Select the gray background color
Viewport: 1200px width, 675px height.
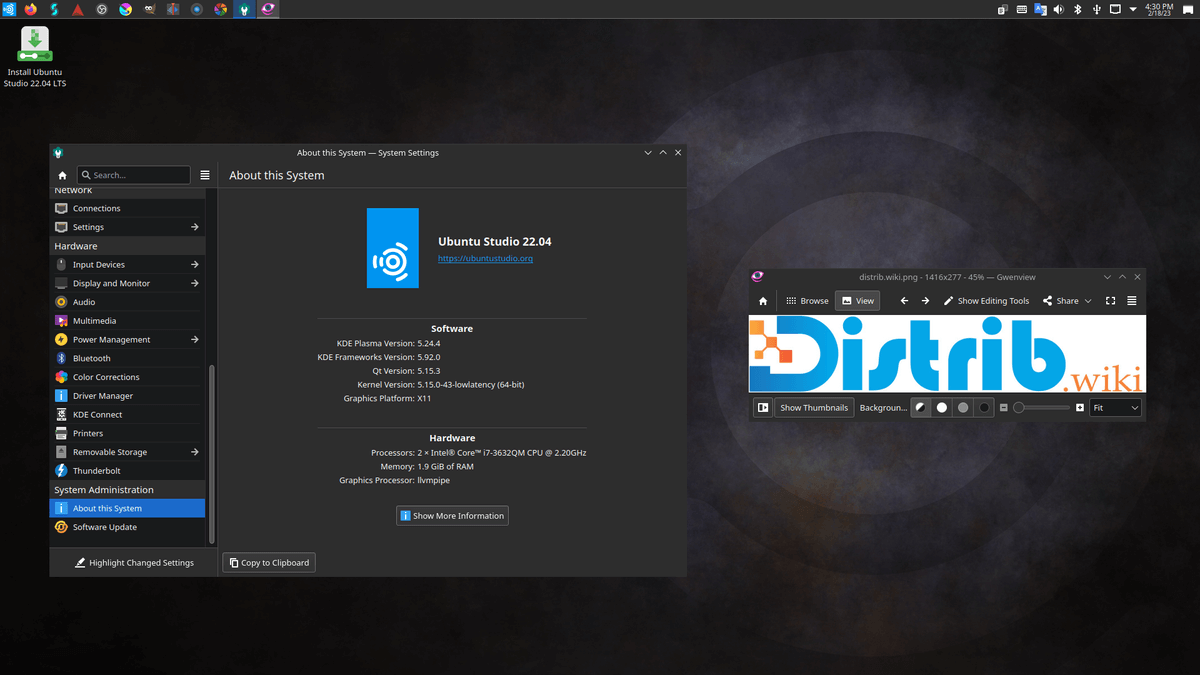[963, 408]
